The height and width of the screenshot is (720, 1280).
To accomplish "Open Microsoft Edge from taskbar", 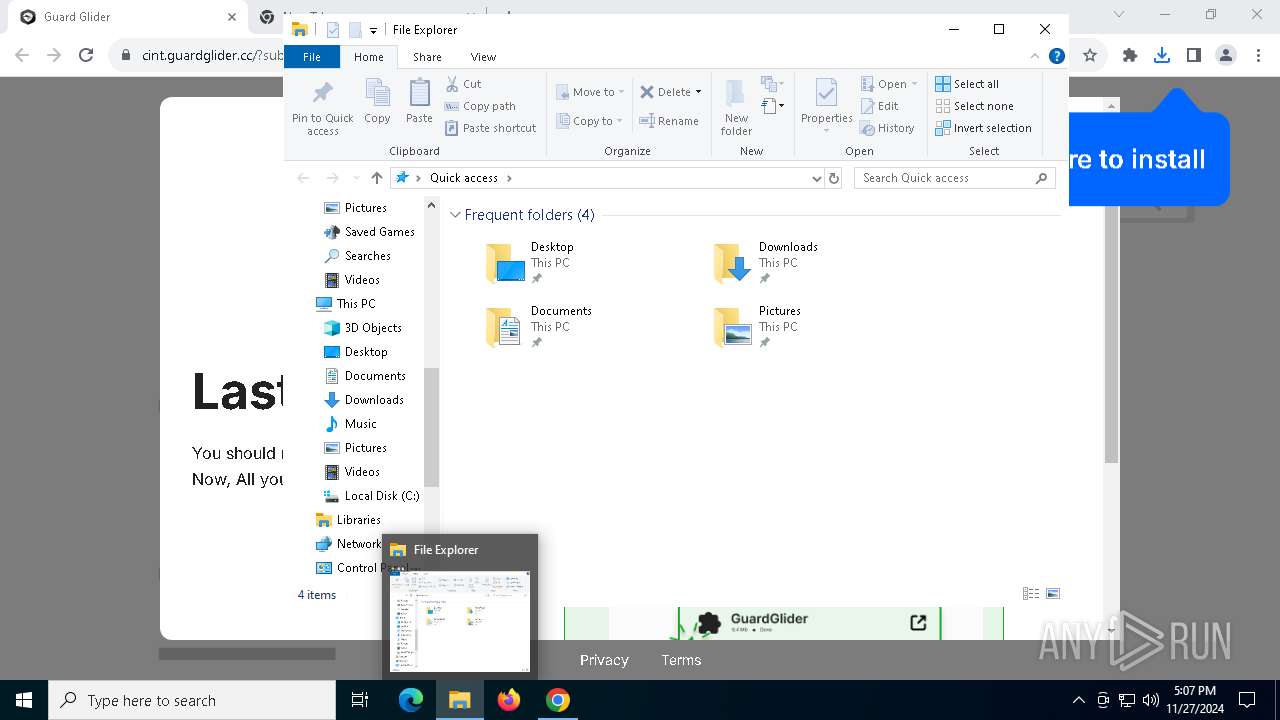I will (411, 700).
